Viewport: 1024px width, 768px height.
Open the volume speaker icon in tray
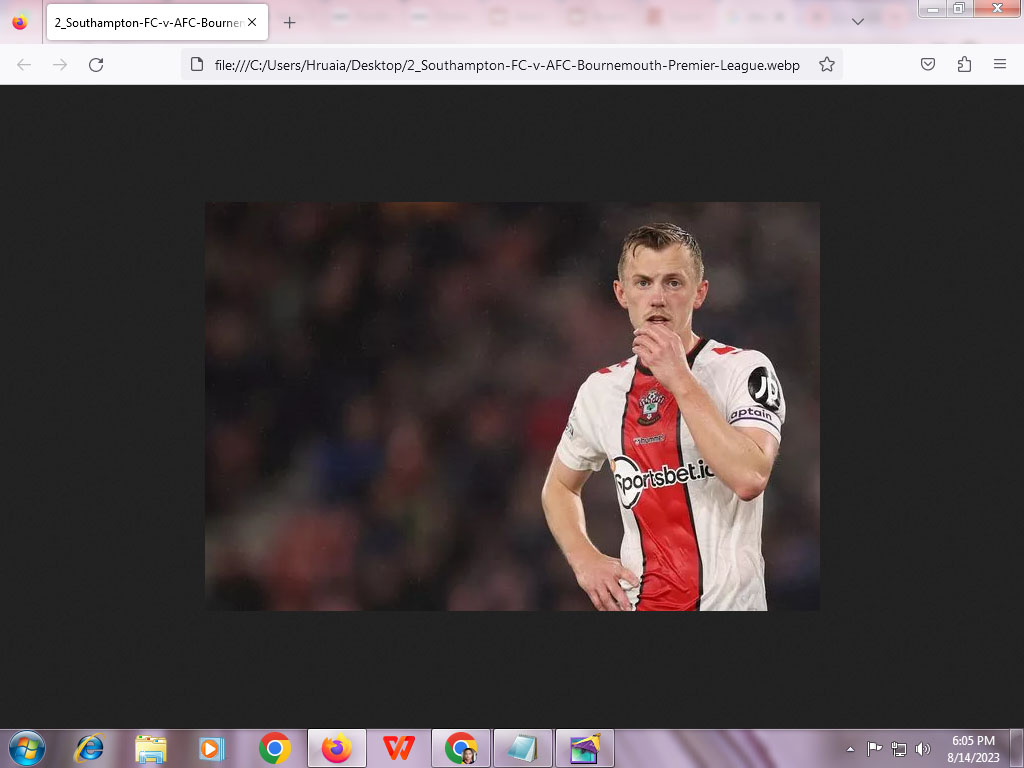tap(922, 748)
